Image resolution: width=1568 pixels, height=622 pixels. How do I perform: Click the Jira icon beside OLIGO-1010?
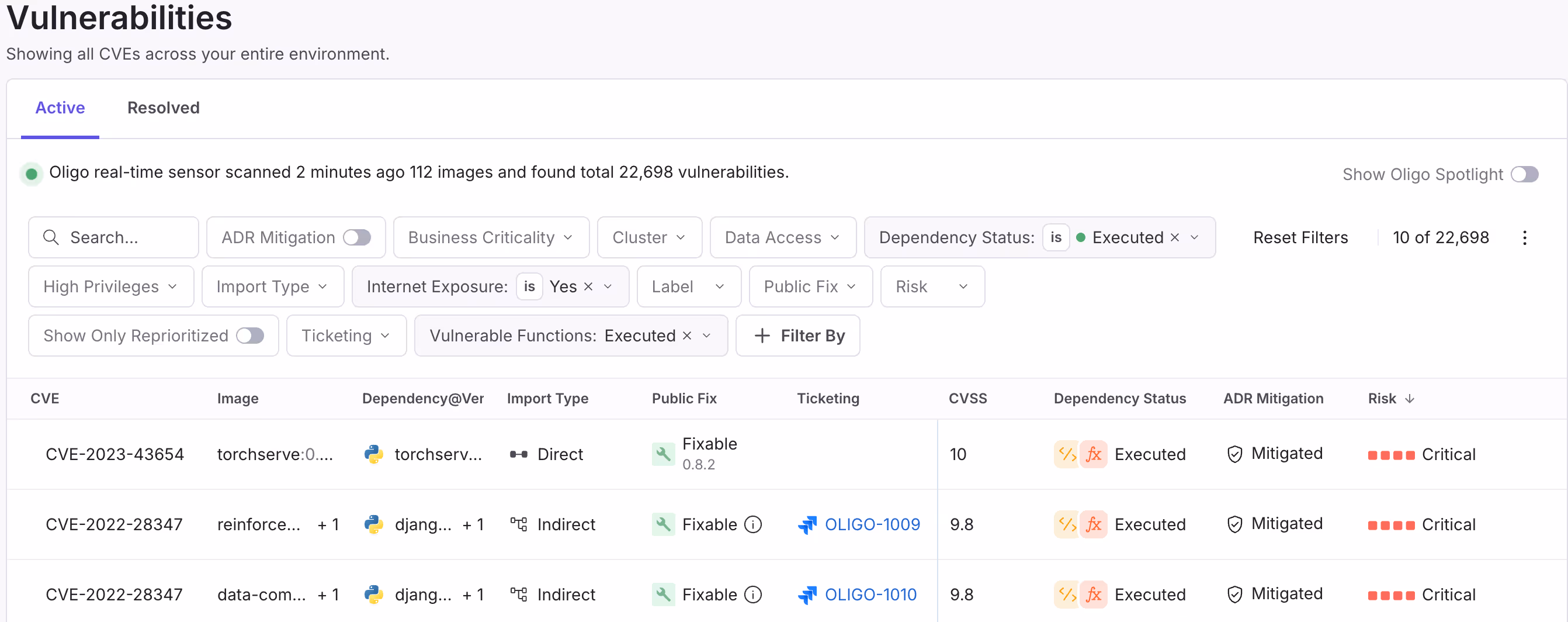807,595
